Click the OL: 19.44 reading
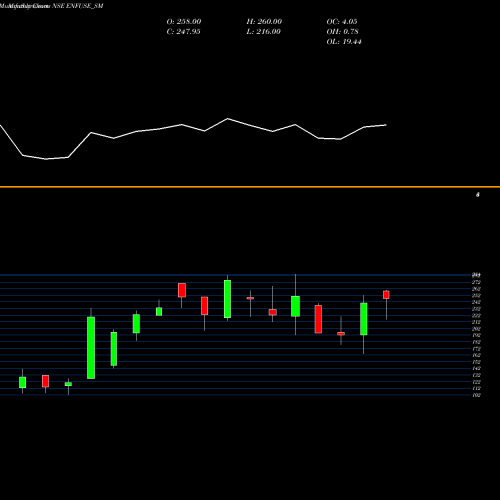This screenshot has width=500, height=500. pos(344,42)
